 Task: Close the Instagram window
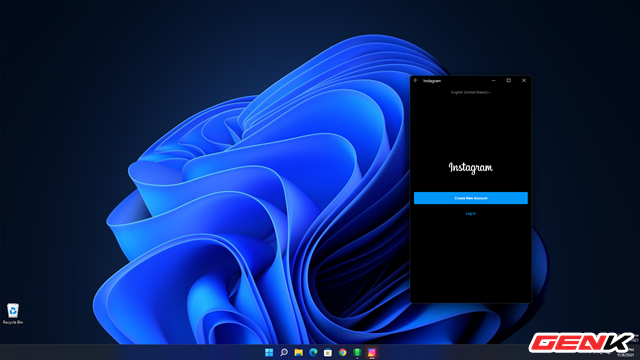(x=524, y=80)
